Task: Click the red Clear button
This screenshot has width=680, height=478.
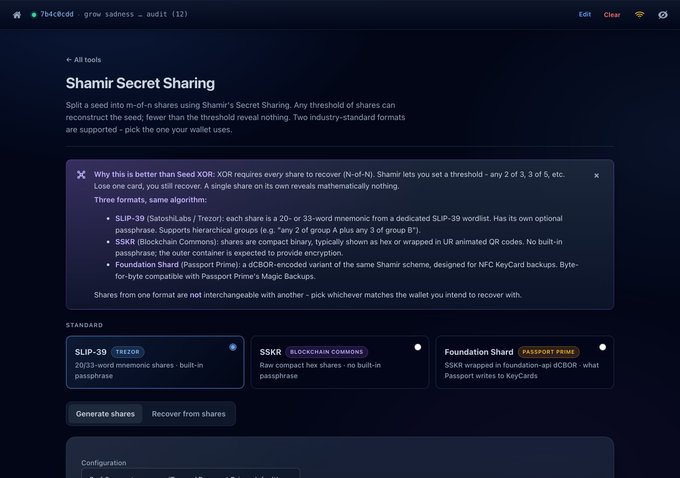Action: pos(612,15)
